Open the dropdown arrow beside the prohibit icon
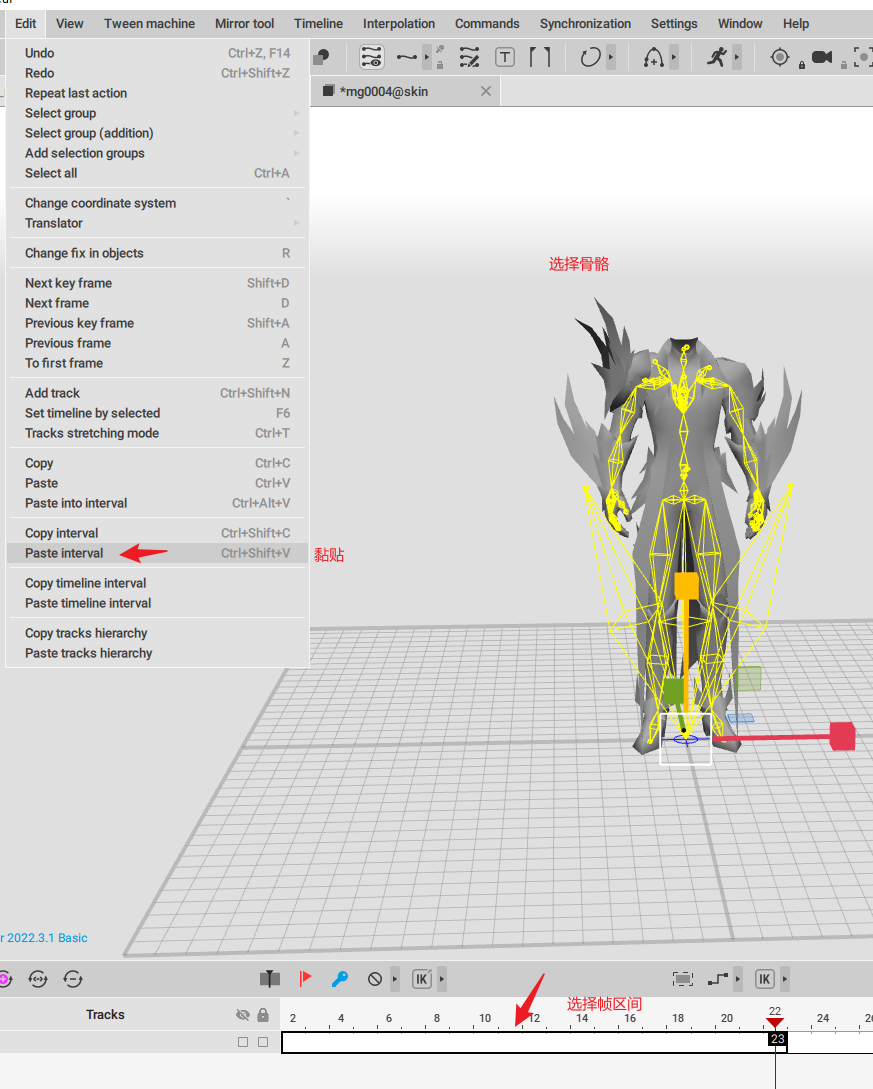Image resolution: width=873 pixels, height=1089 pixels. click(394, 979)
